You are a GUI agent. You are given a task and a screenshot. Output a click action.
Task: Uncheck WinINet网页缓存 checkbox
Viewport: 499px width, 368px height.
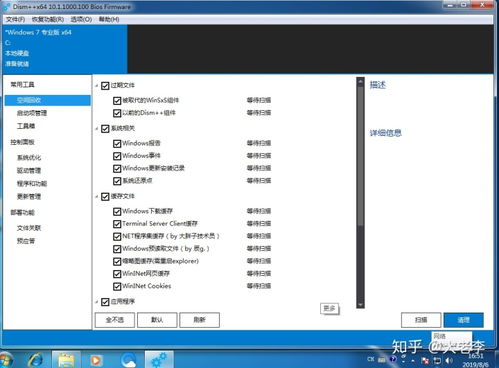117,274
